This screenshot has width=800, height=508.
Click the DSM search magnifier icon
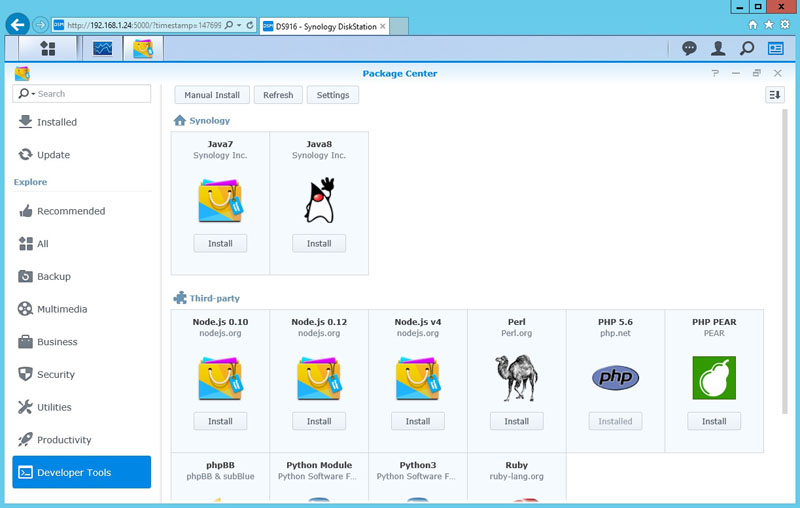tap(747, 48)
